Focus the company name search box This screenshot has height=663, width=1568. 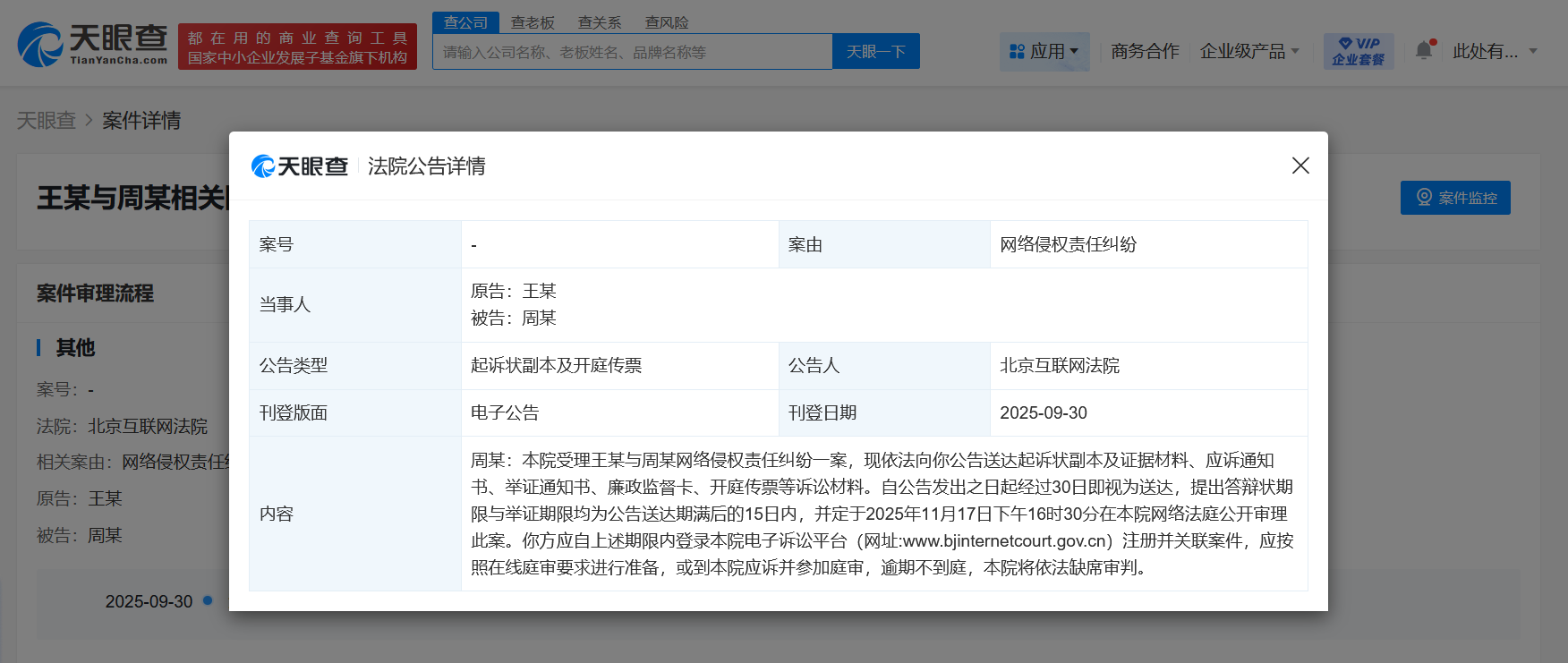(632, 52)
